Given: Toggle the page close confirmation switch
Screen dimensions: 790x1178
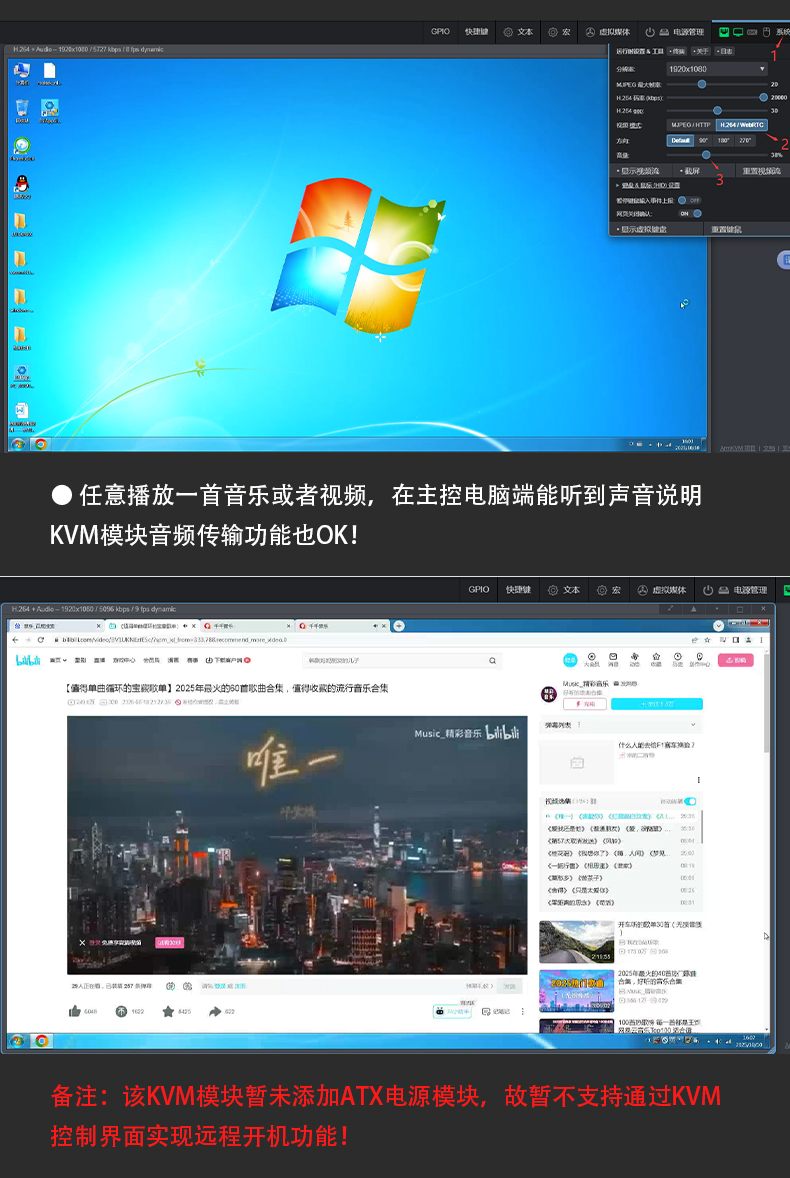Looking at the screenshot, I should click(691, 213).
